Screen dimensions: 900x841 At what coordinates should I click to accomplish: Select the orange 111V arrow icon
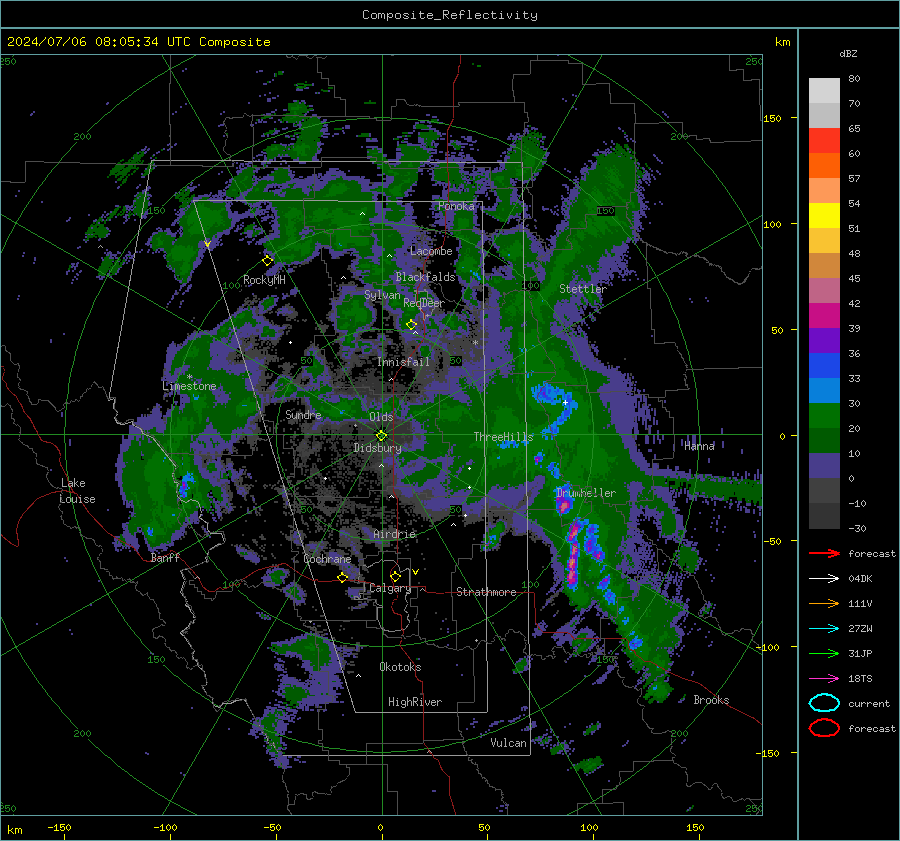(x=824, y=603)
